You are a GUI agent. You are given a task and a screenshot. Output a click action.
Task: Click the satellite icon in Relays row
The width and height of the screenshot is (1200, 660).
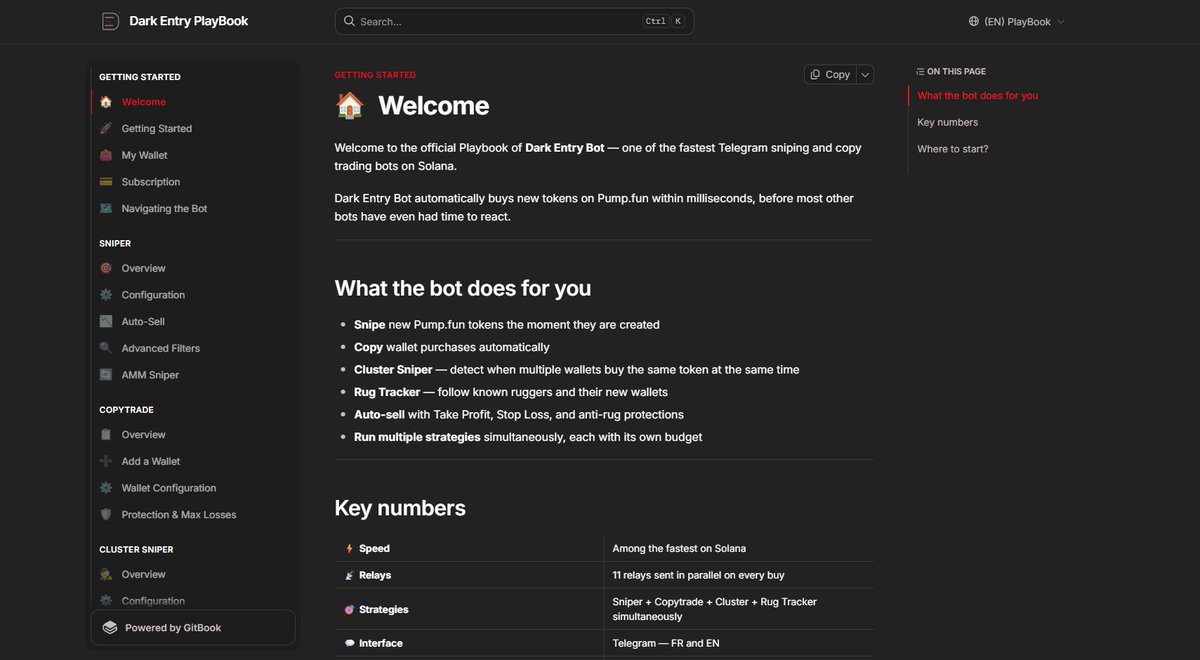(x=349, y=575)
